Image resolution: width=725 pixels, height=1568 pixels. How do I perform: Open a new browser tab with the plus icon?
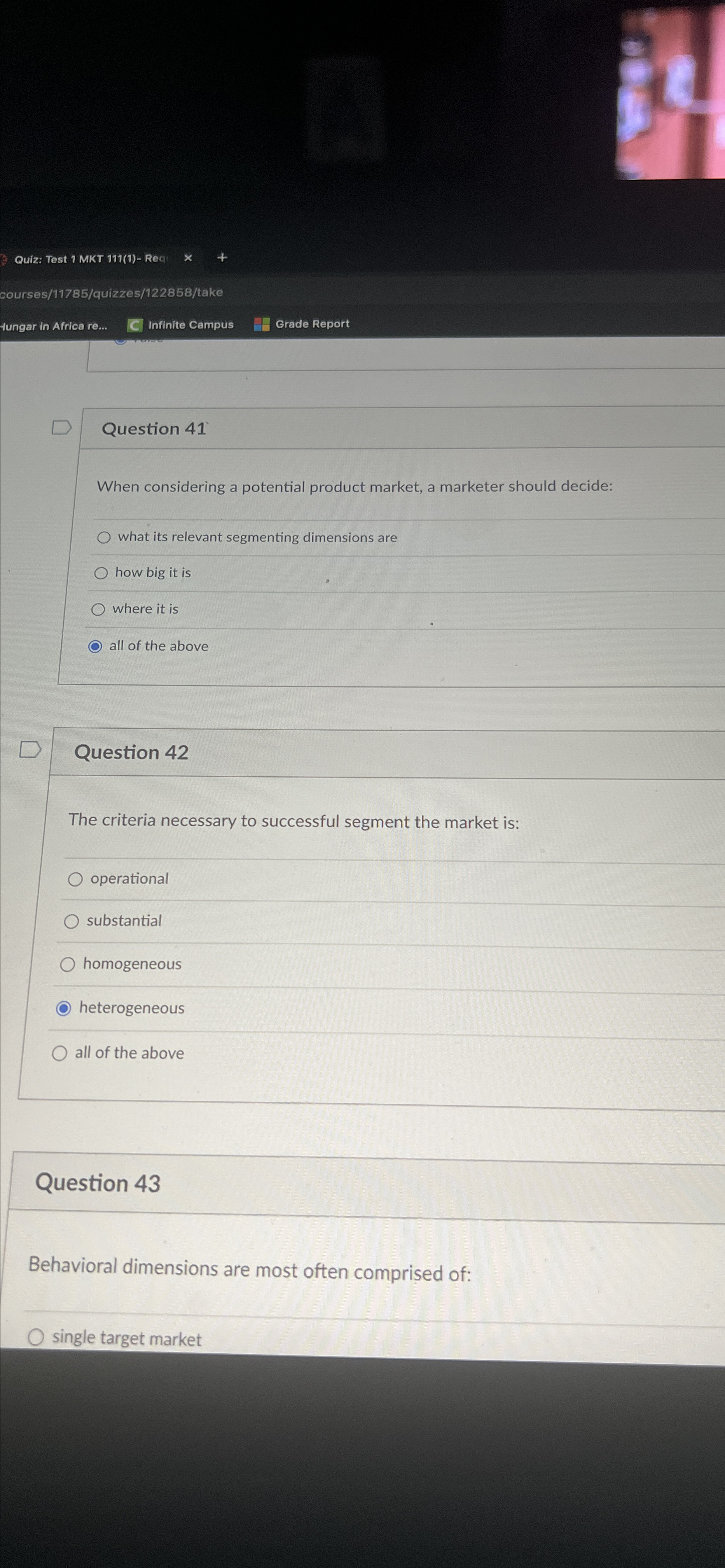tap(222, 257)
